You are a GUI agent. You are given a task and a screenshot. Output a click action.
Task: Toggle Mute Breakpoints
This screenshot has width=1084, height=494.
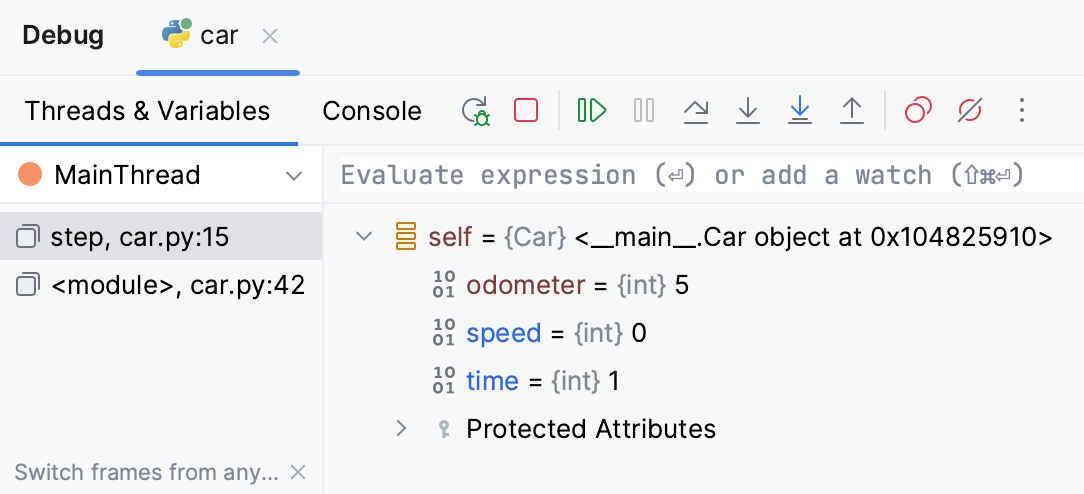(970, 110)
